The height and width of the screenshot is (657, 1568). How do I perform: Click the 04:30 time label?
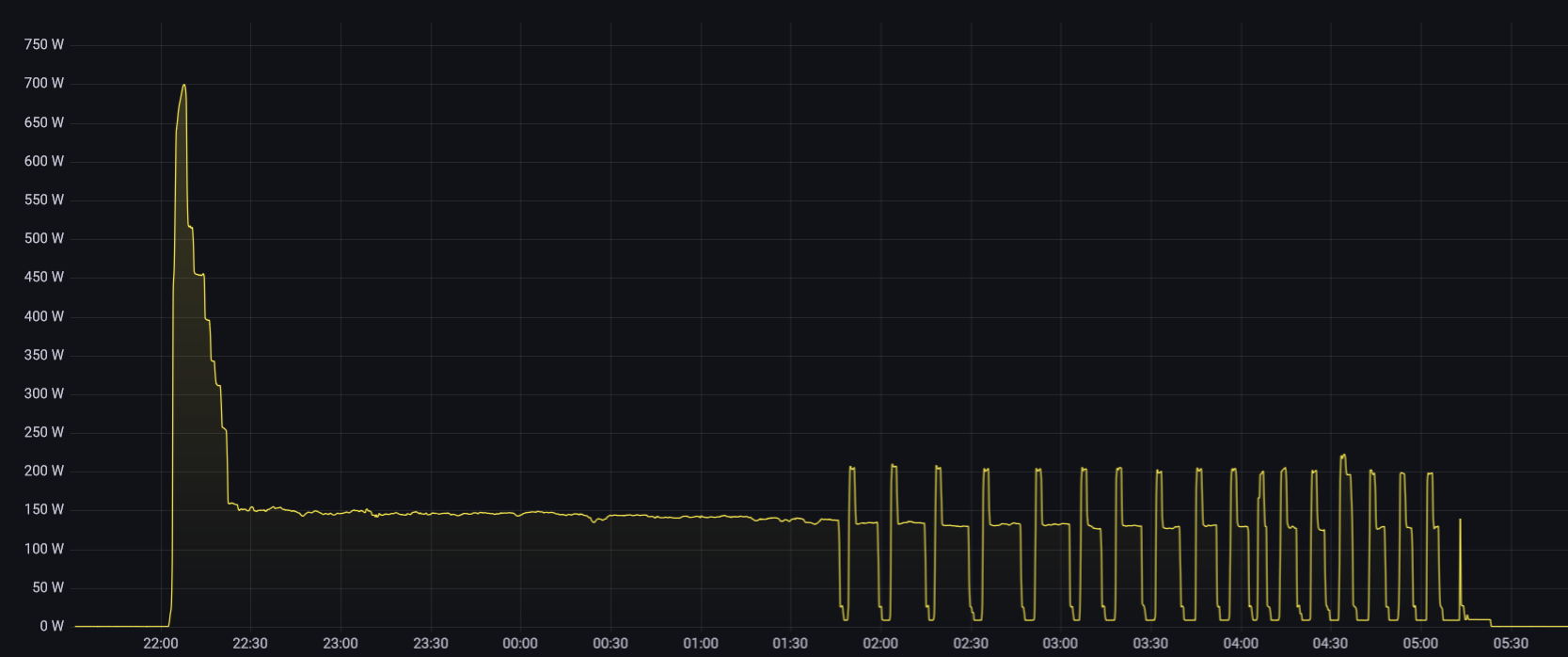click(x=1330, y=644)
